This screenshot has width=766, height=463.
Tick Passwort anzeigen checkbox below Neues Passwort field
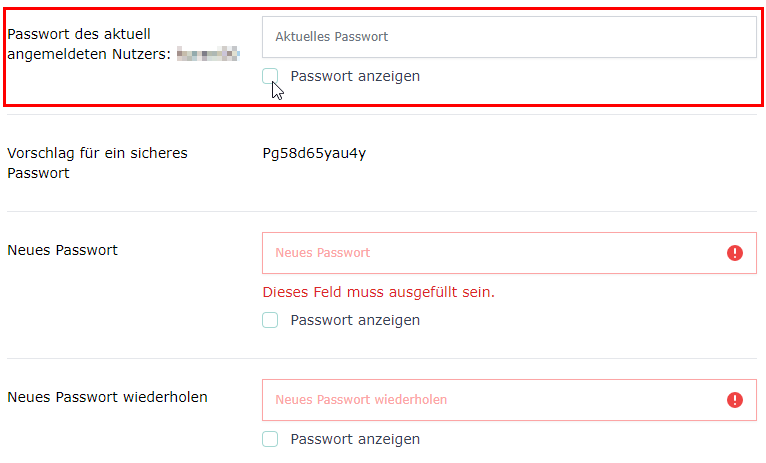(270, 320)
